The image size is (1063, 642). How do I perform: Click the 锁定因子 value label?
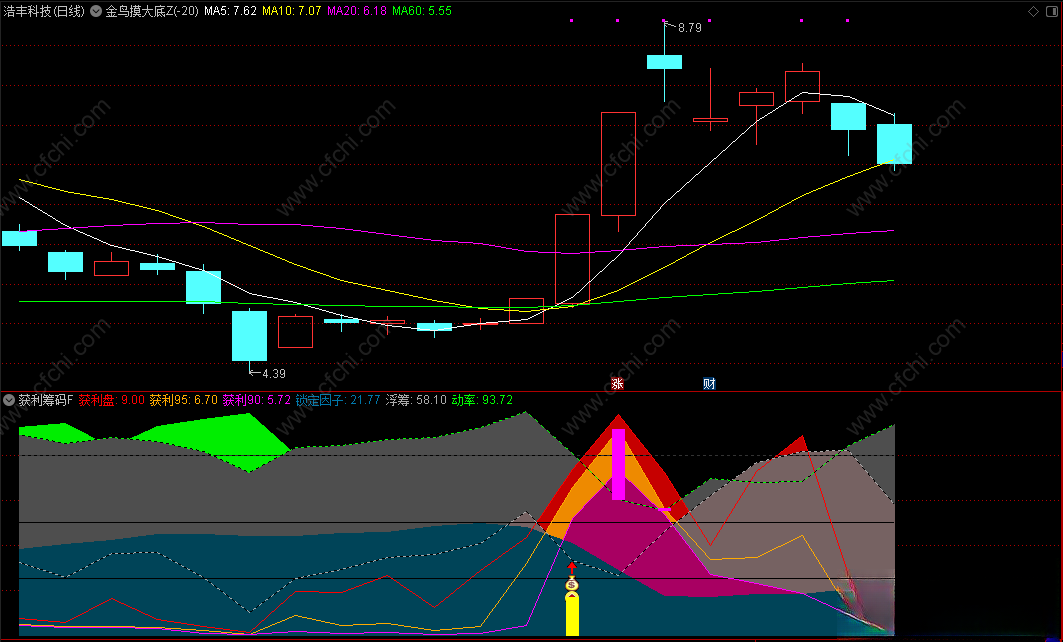click(x=338, y=400)
